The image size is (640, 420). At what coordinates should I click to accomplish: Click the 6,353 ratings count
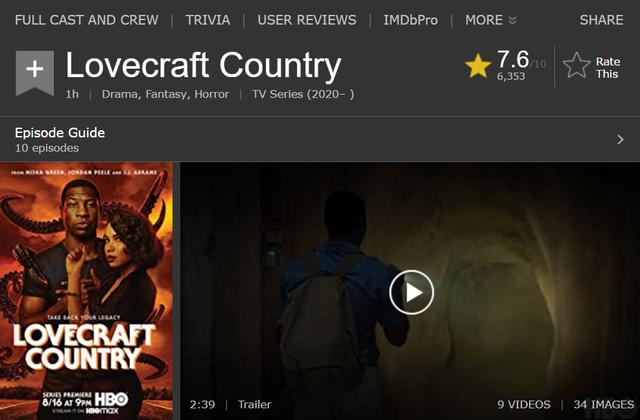[x=511, y=76]
